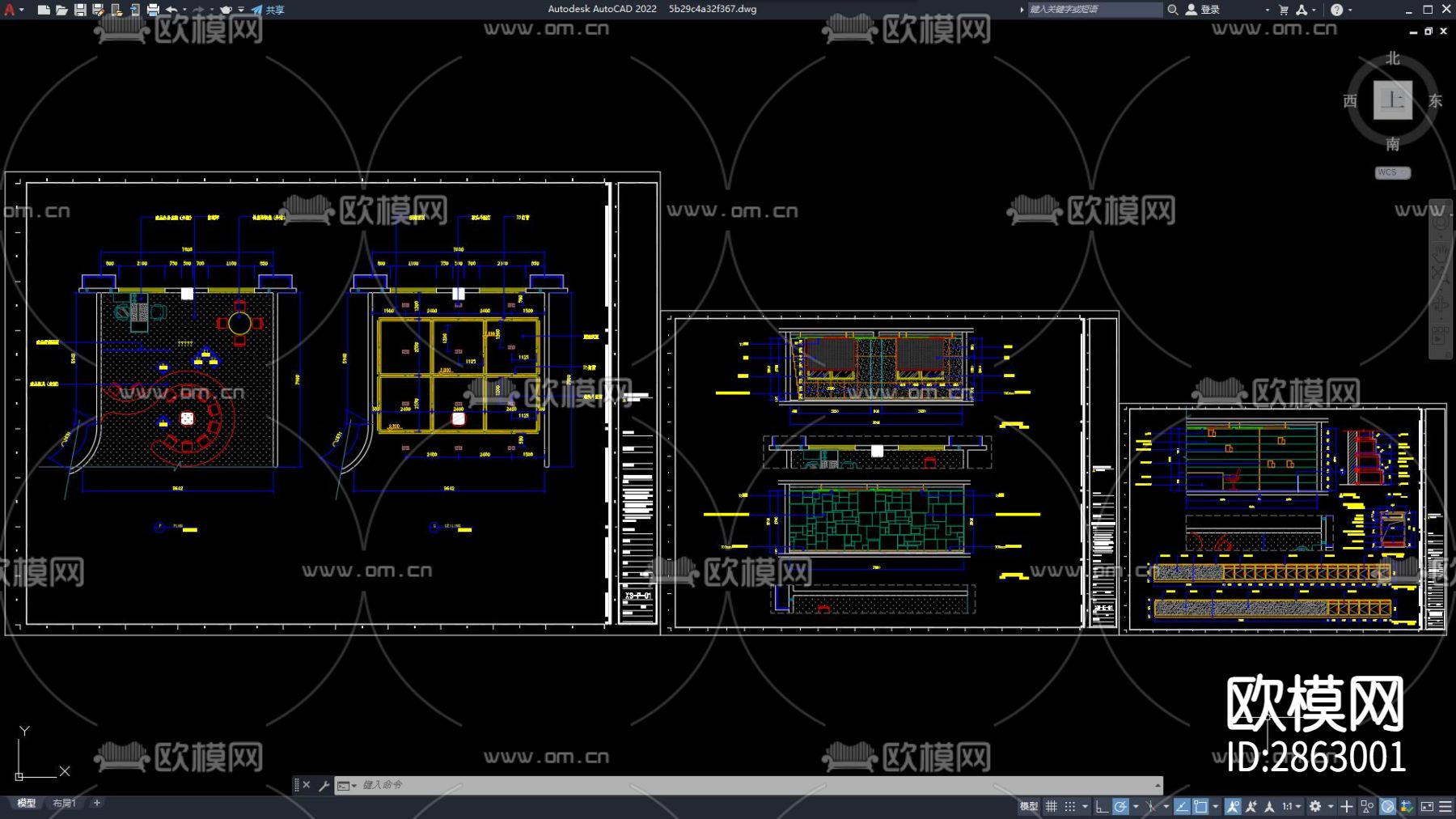1456x819 pixels.
Task: Click 西 west on ViewCube compass
Action: click(1350, 100)
